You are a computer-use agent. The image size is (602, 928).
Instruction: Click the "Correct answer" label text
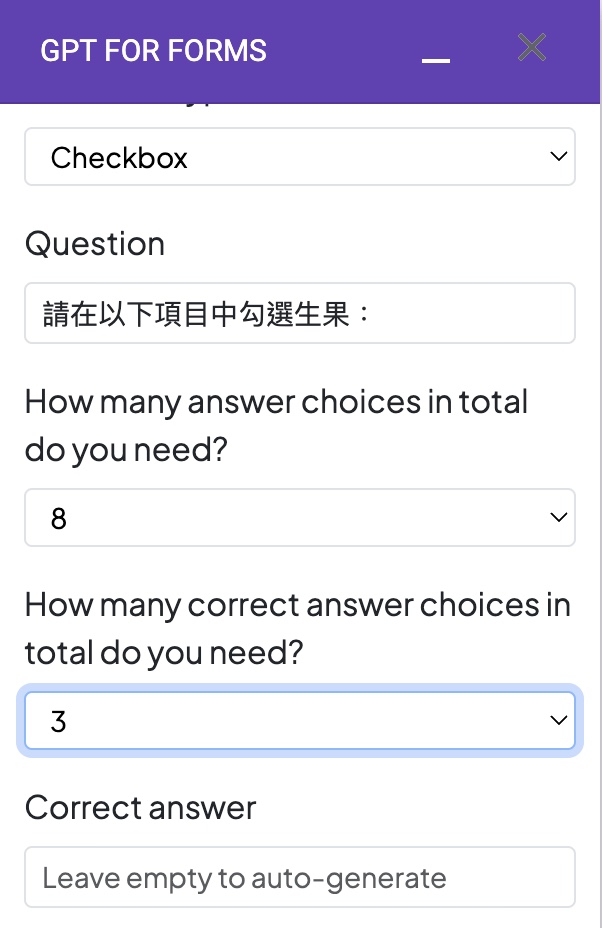coord(140,808)
